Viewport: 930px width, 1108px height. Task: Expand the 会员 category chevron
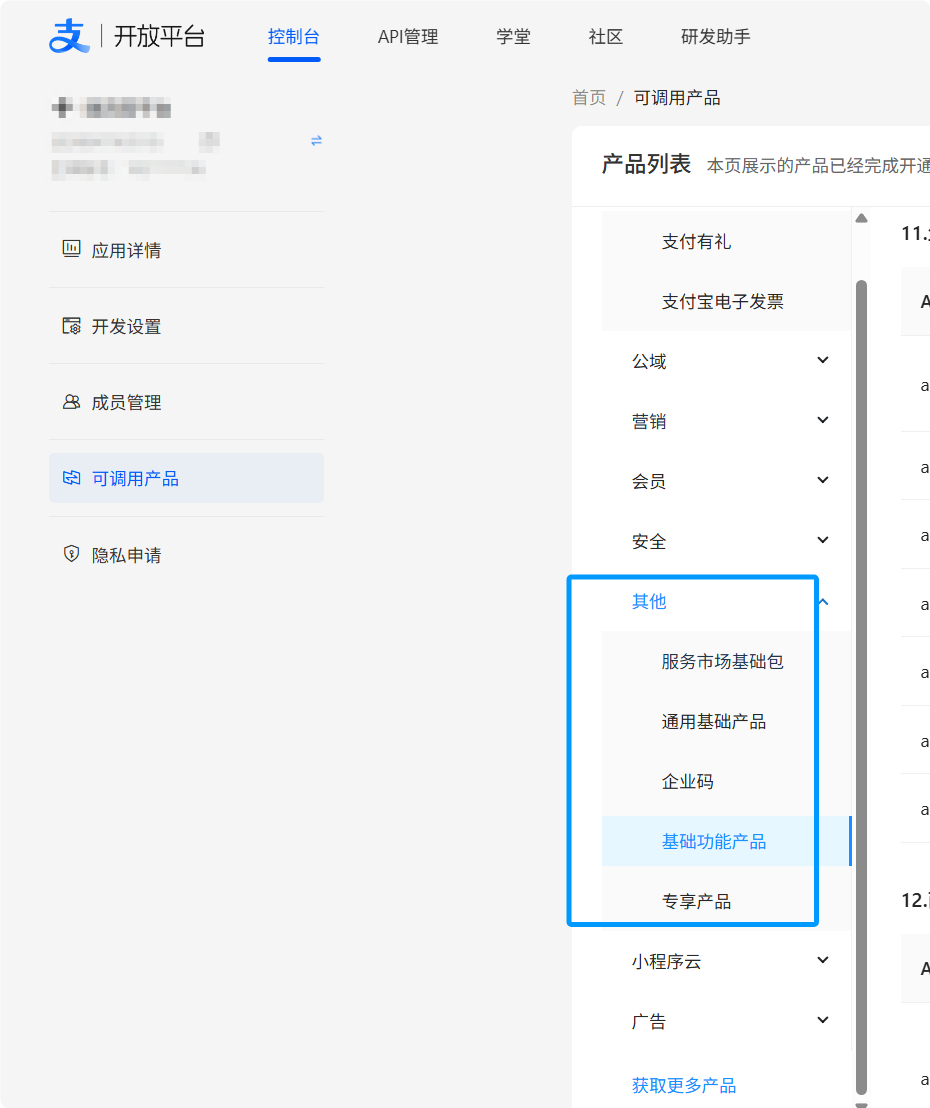[x=823, y=480]
